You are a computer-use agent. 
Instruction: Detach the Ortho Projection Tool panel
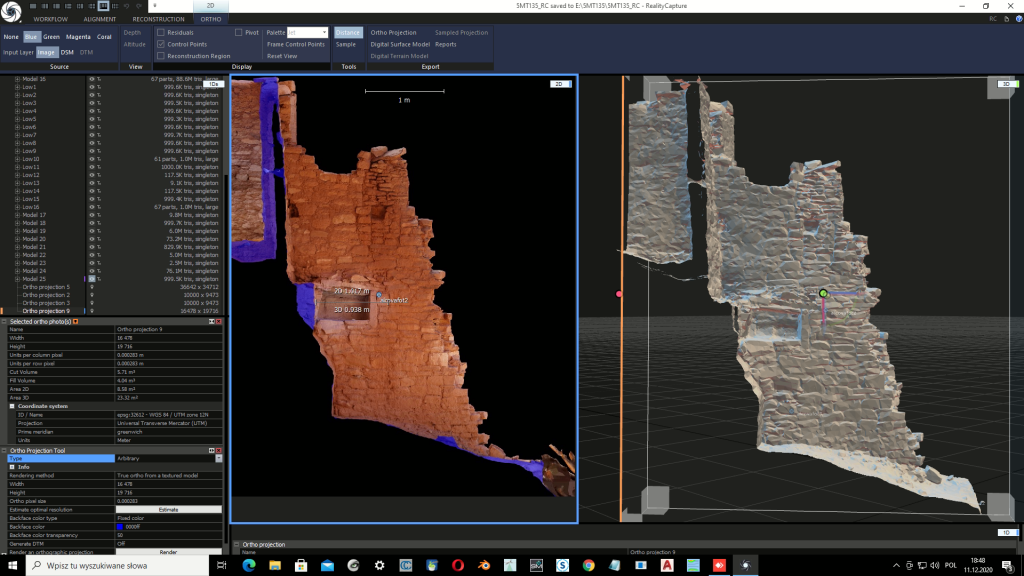coord(212,451)
